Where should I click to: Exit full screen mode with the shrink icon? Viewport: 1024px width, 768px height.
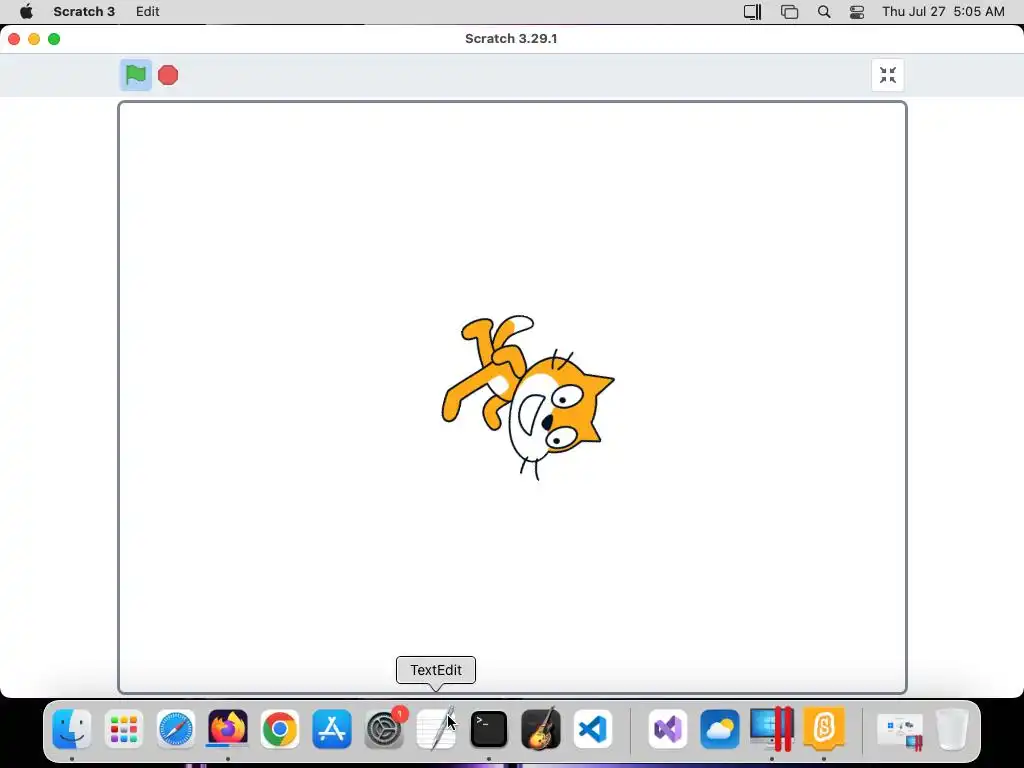click(888, 75)
